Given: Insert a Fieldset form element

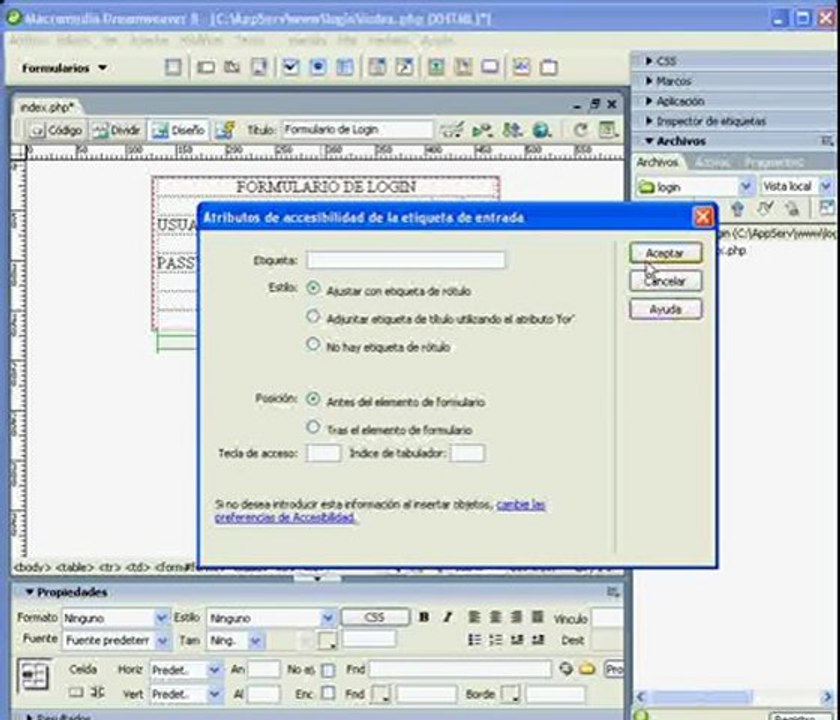Looking at the screenshot, I should (x=549, y=68).
